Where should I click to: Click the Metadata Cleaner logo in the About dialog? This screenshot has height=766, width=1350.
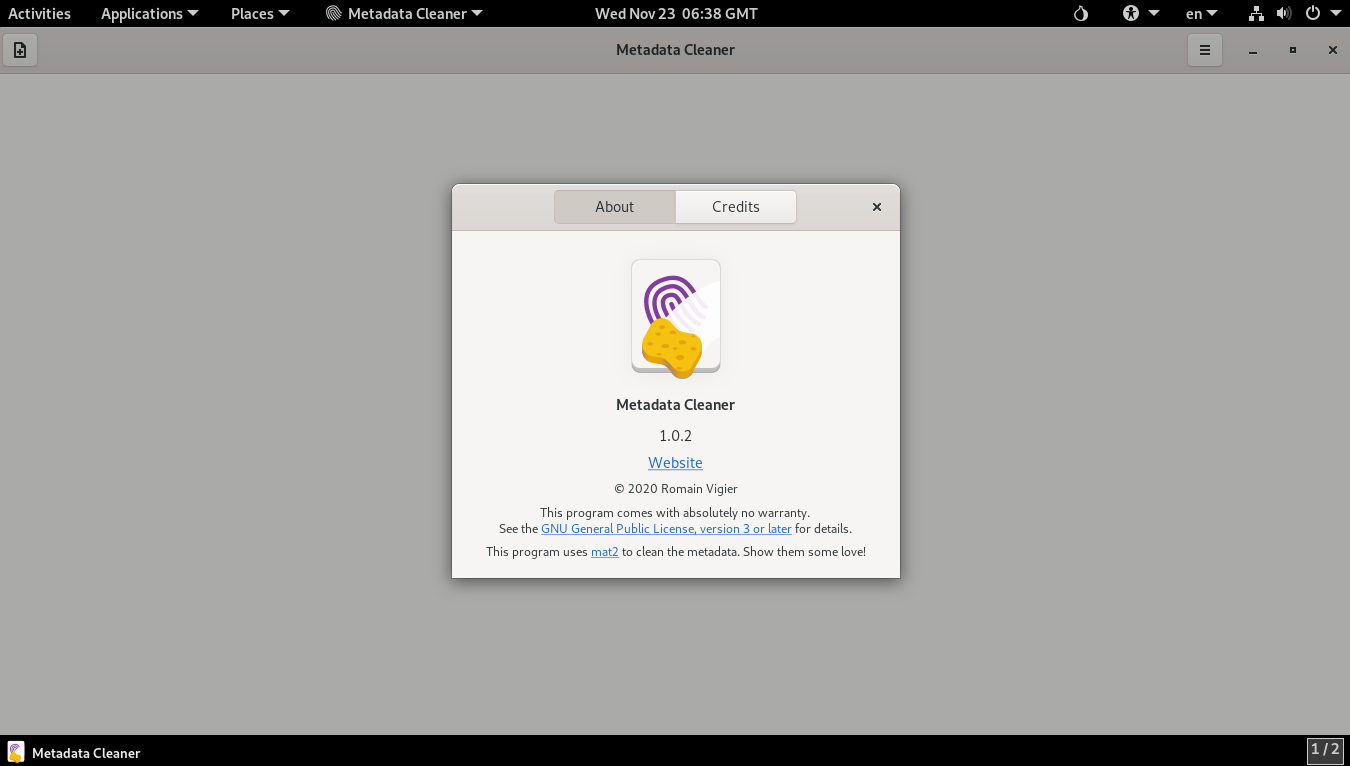point(675,315)
